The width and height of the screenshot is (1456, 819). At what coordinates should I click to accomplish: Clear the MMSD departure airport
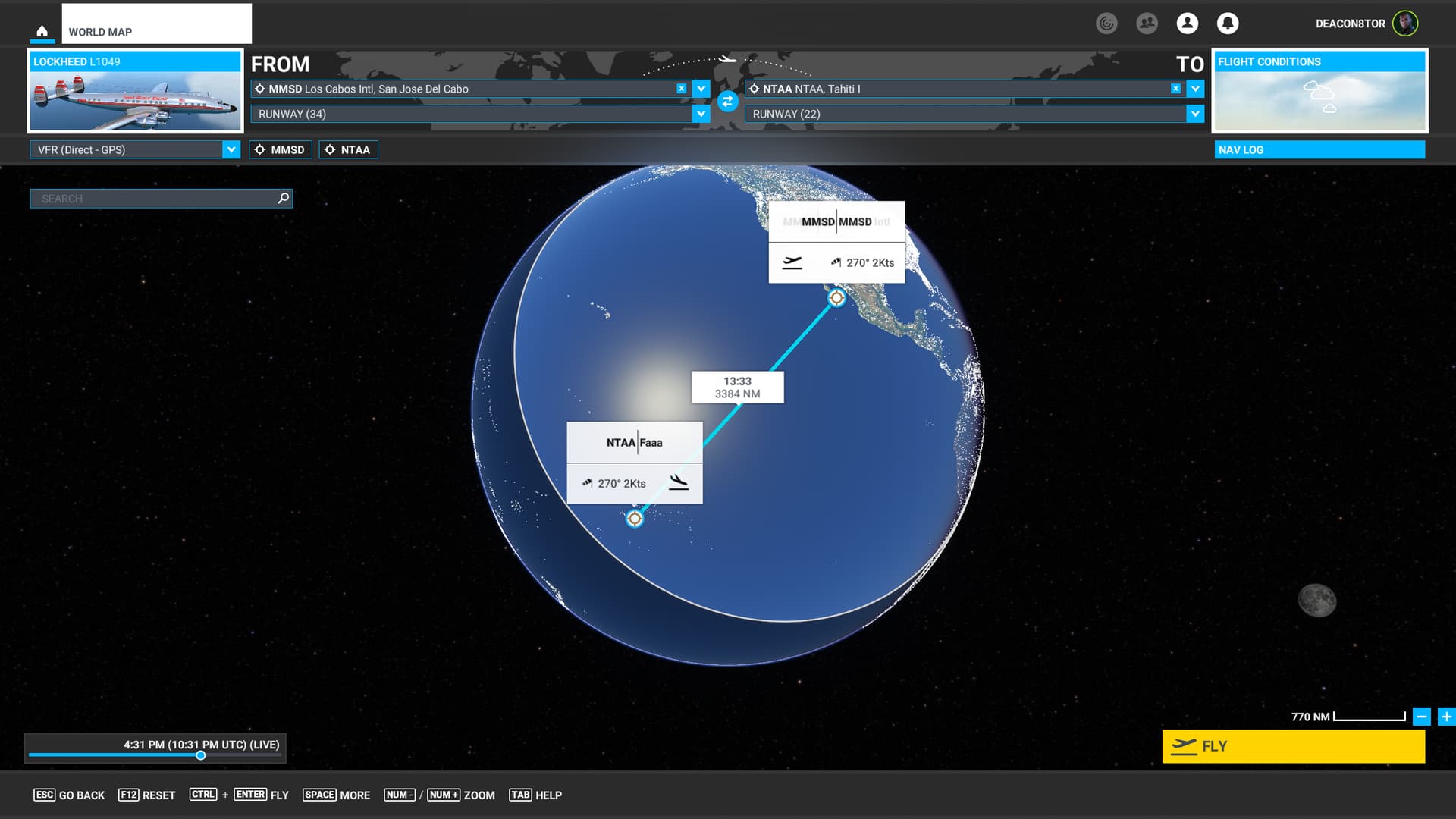pos(681,89)
